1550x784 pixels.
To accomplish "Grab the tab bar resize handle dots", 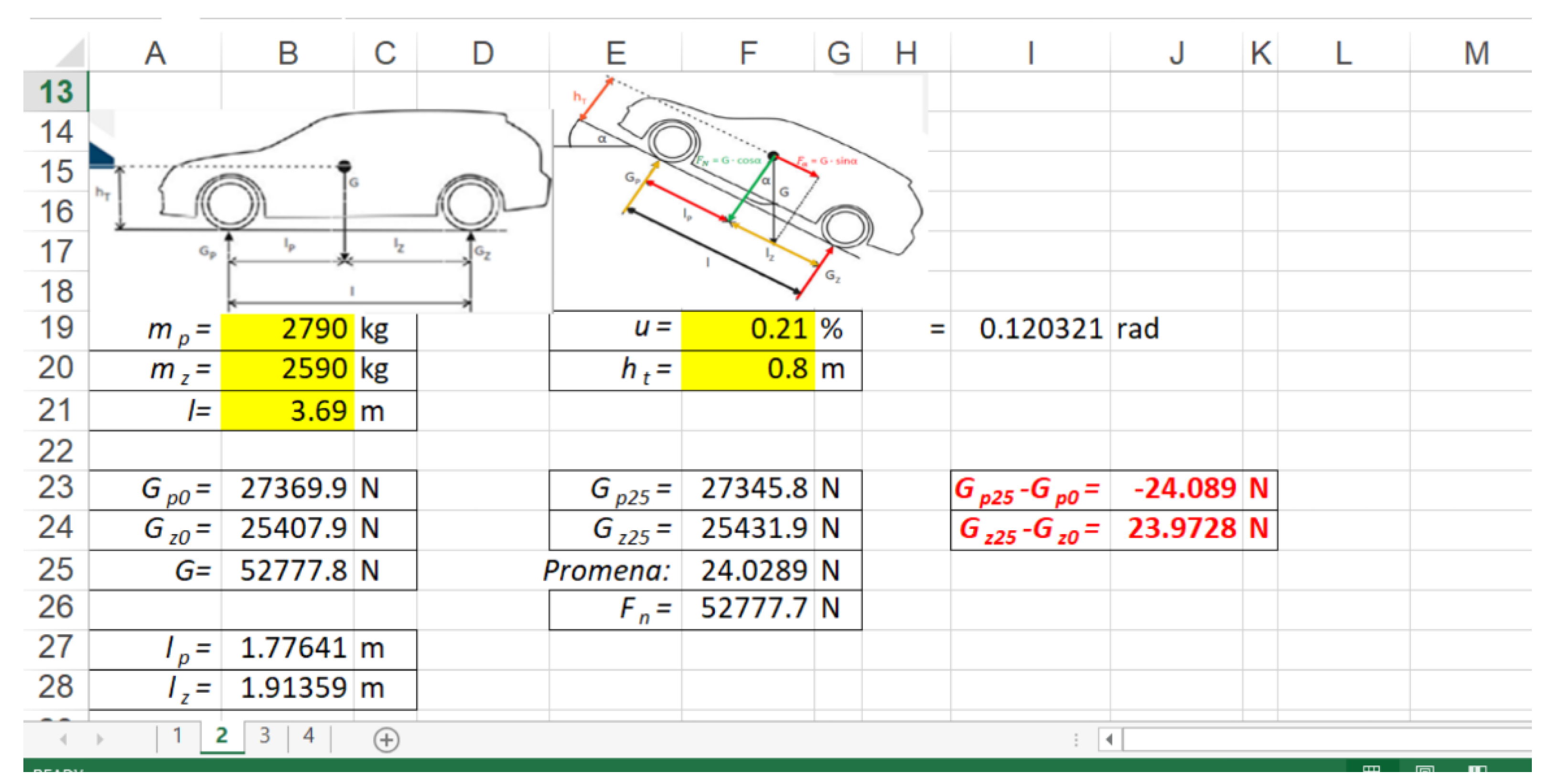I will 1076,740.
